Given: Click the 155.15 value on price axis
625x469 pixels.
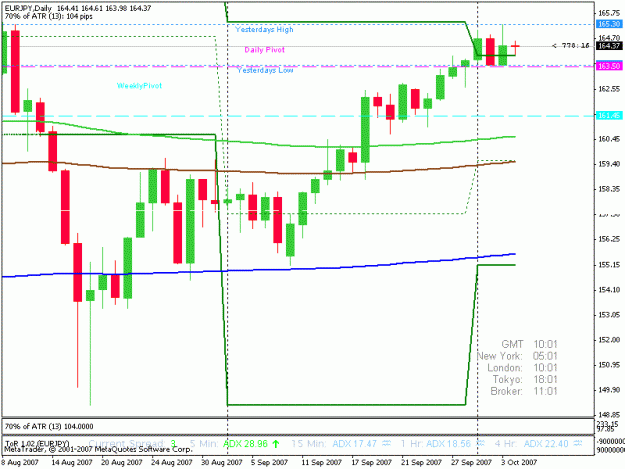Looking at the screenshot, I should pyautogui.click(x=609, y=265).
